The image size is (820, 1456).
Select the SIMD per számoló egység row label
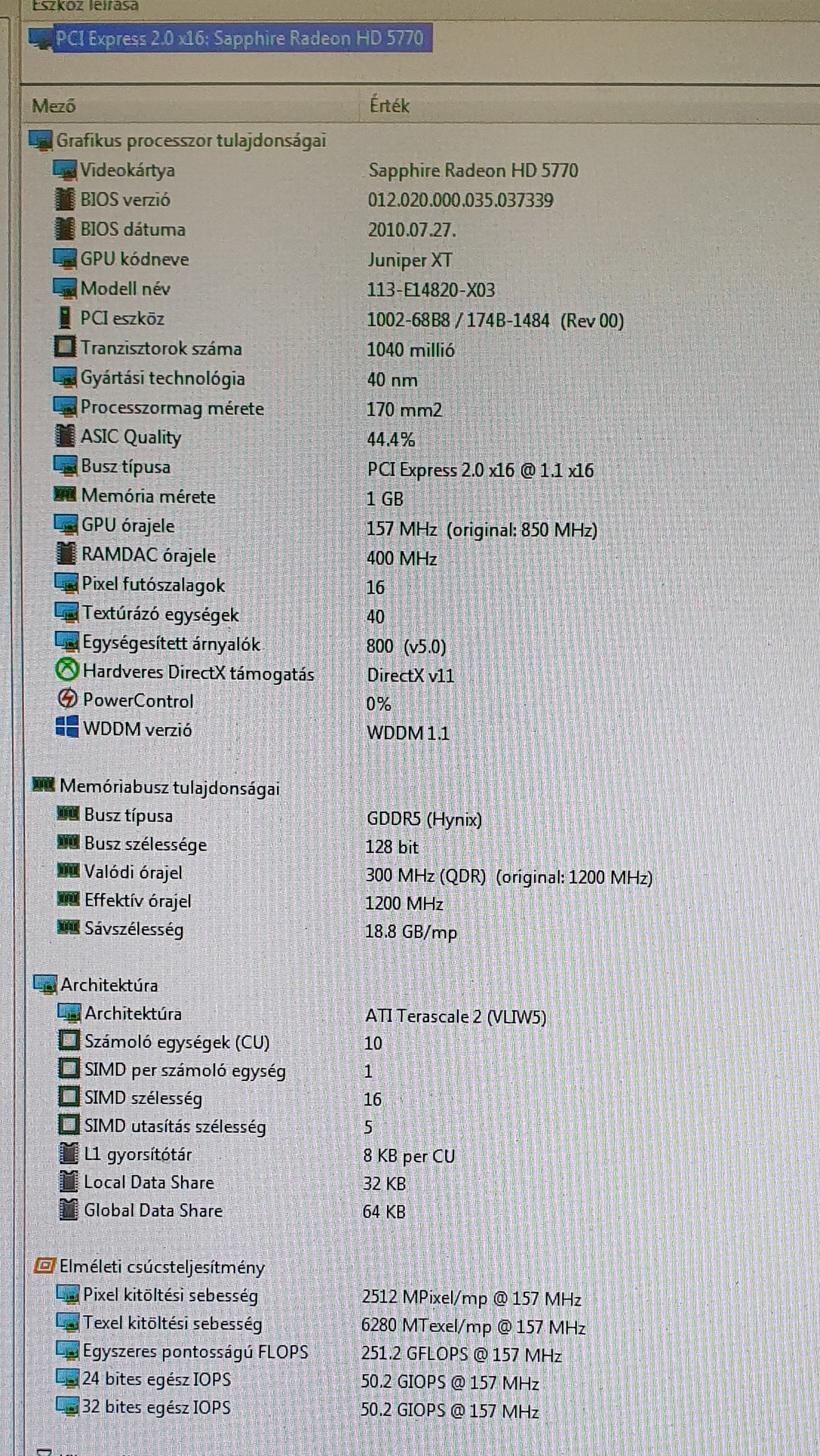[x=185, y=1070]
